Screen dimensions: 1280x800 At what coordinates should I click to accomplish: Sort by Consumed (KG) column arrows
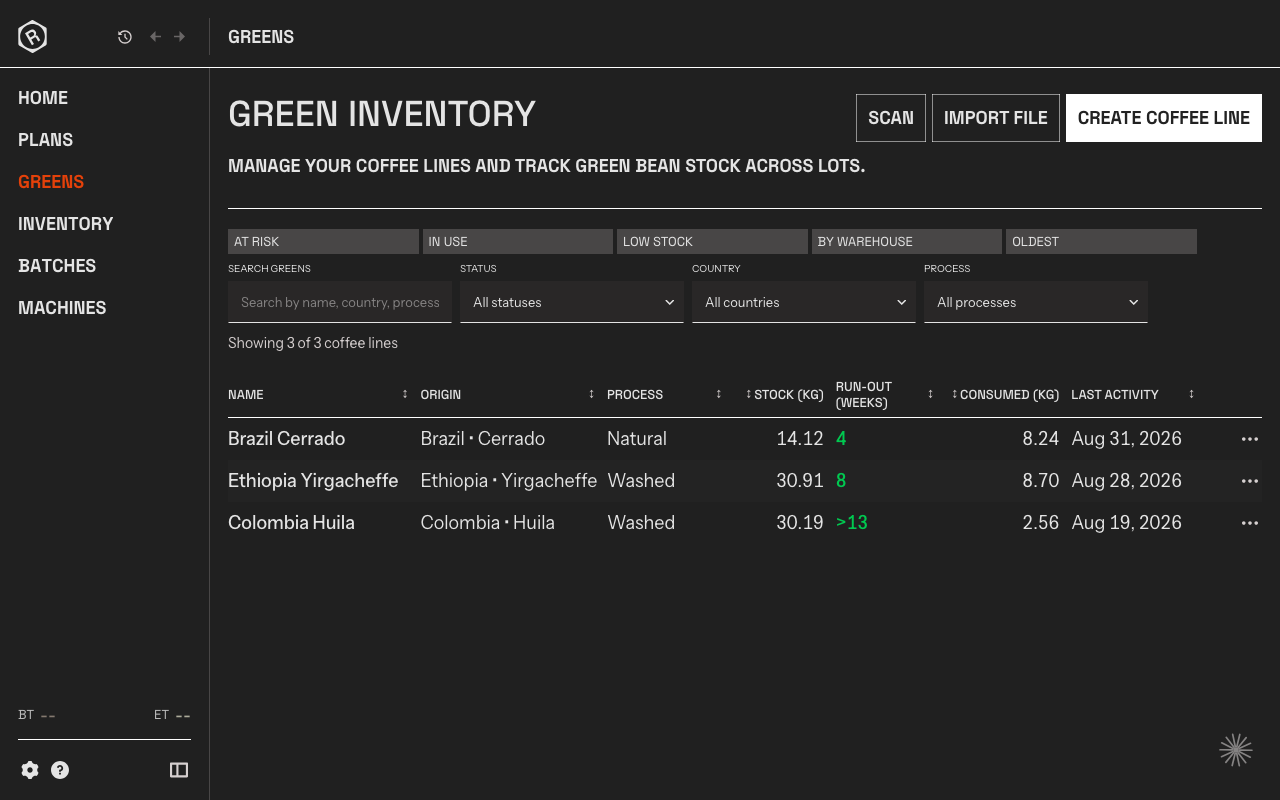pos(954,394)
